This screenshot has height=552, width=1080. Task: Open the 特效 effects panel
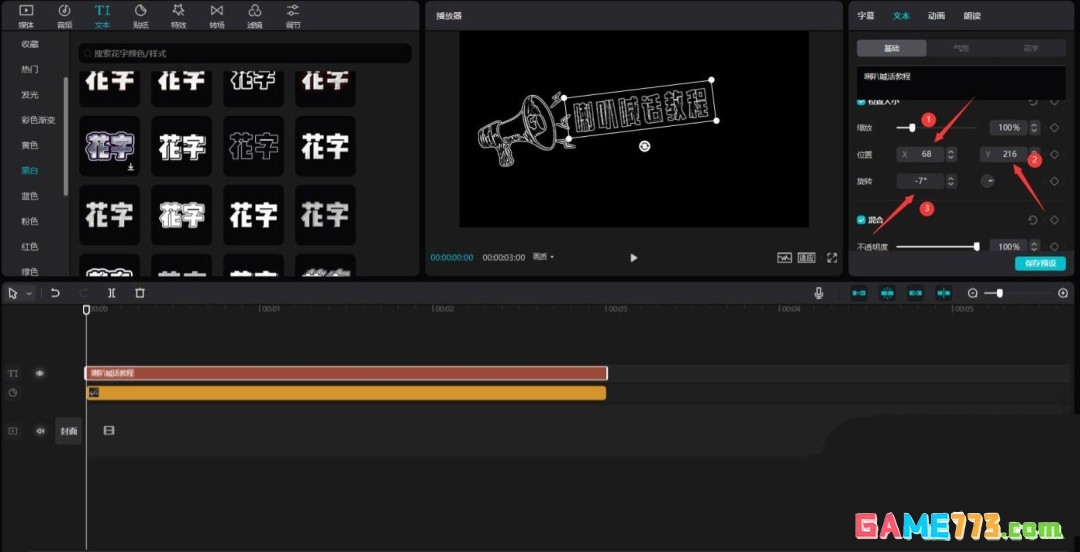[x=178, y=16]
